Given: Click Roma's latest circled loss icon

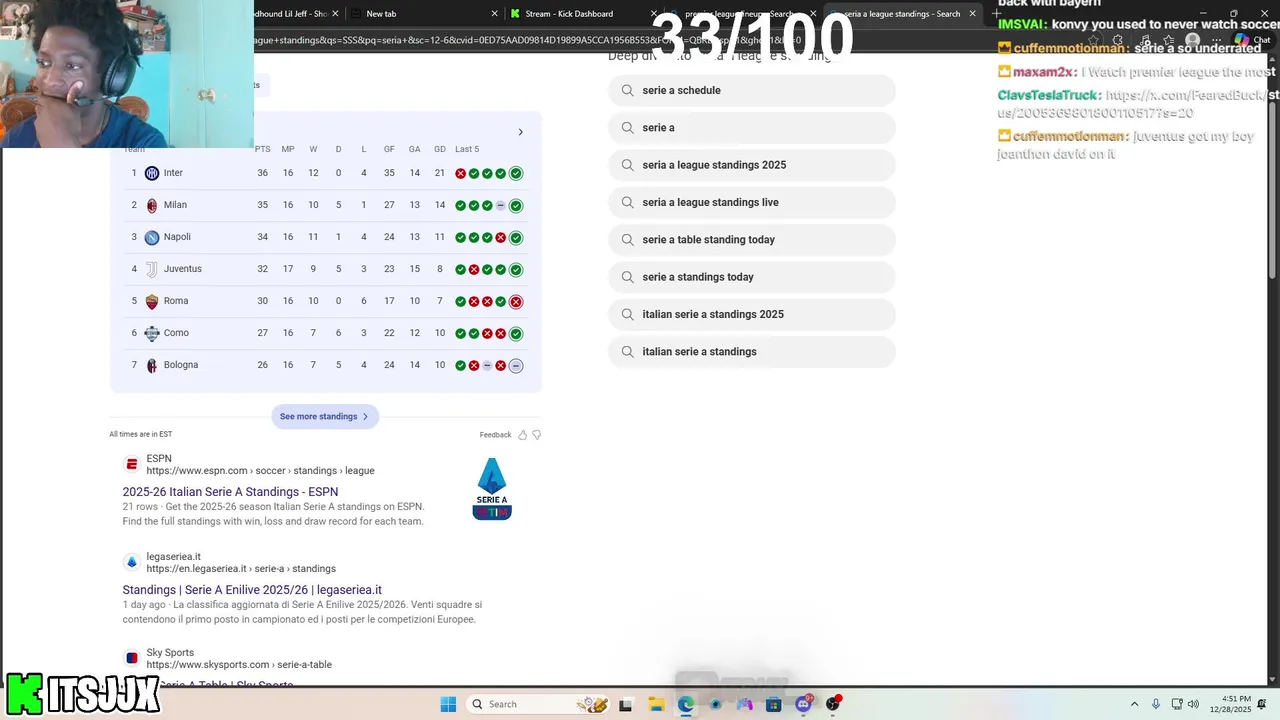Looking at the screenshot, I should click(516, 302).
